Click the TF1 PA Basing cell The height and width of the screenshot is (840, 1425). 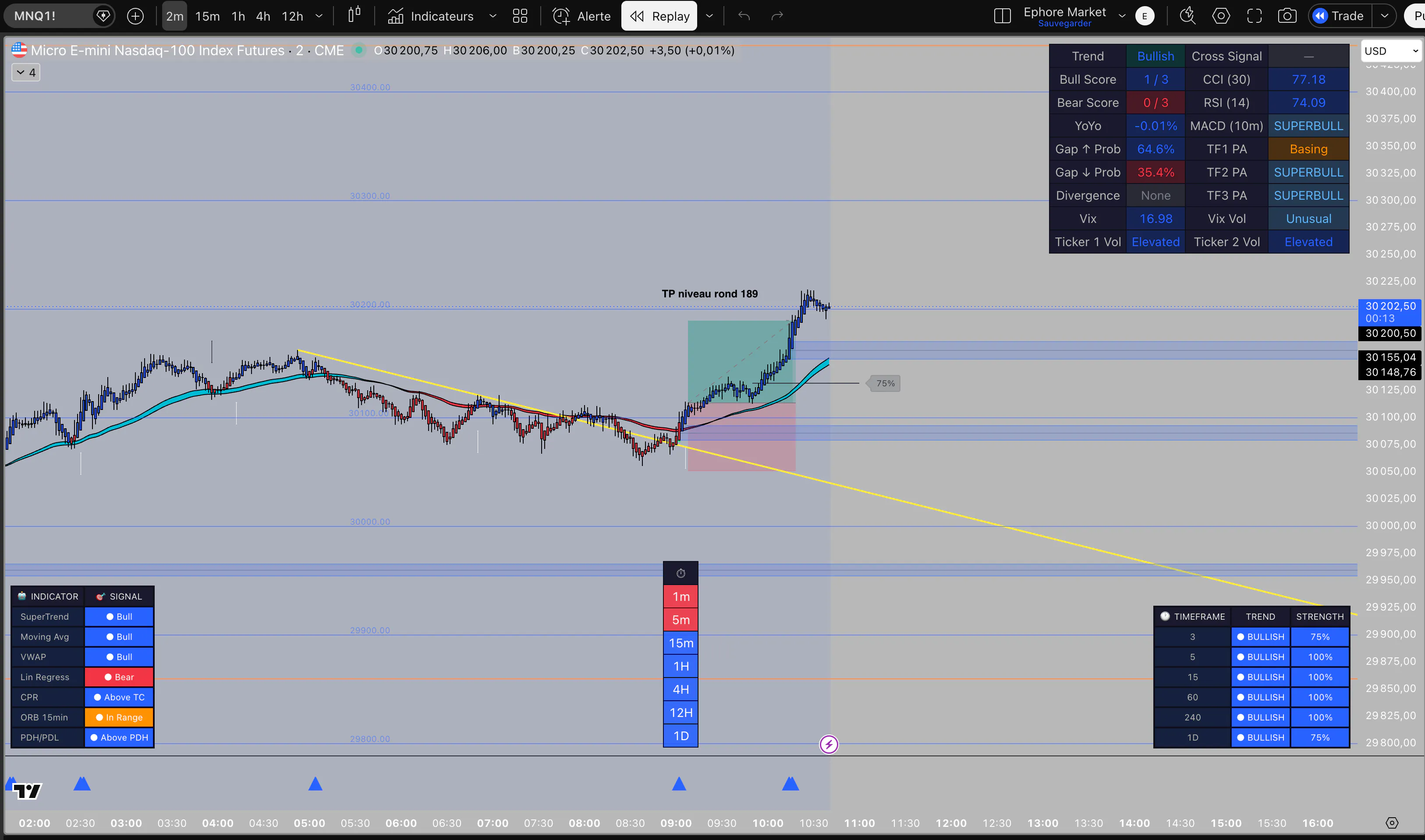click(x=1308, y=149)
